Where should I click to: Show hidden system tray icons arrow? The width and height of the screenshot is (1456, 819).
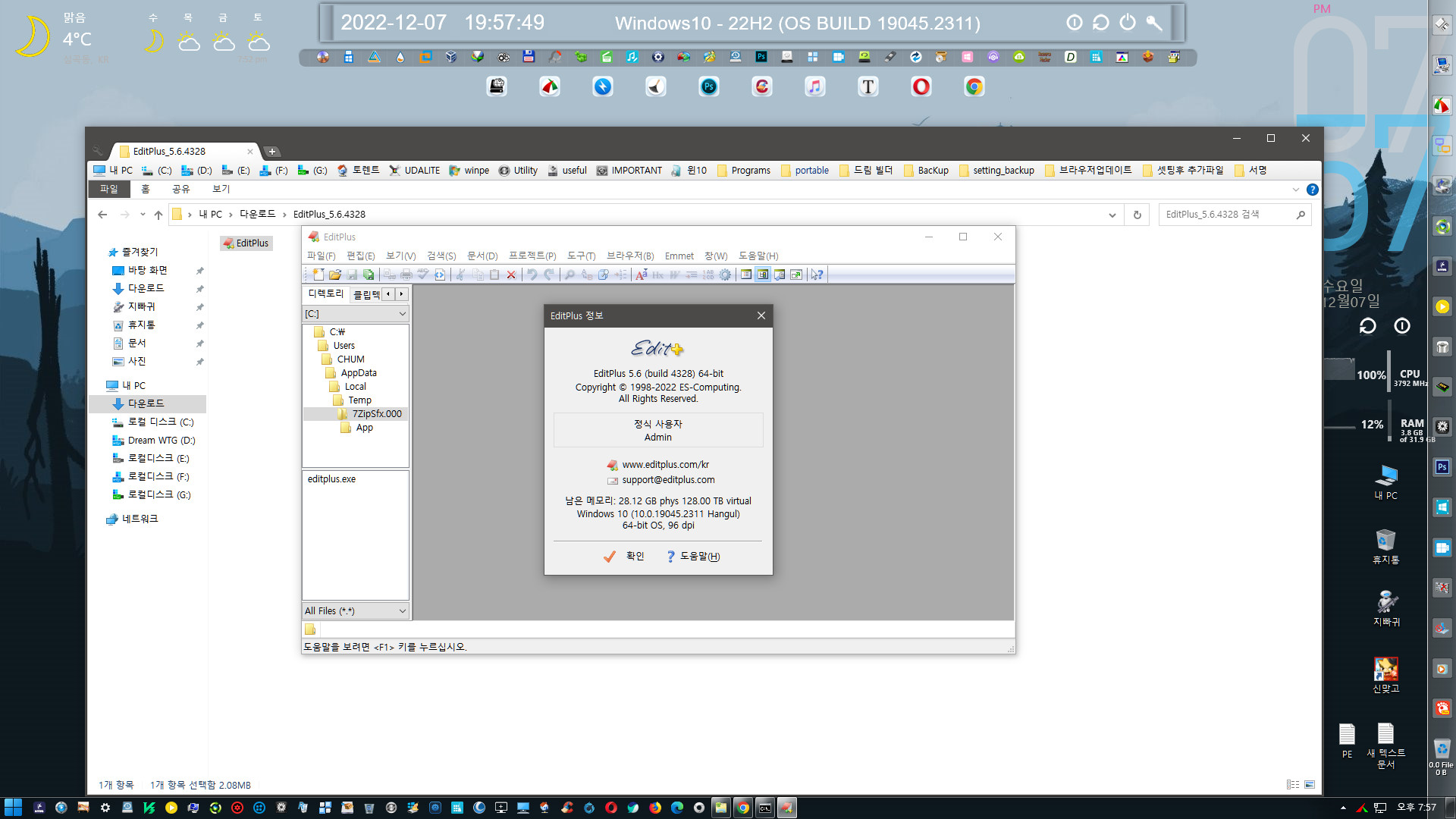[1343, 808]
